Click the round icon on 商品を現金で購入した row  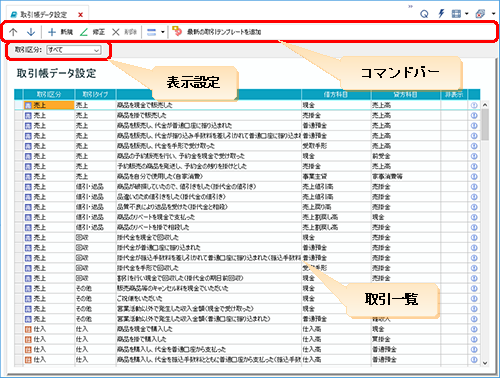(x=474, y=329)
